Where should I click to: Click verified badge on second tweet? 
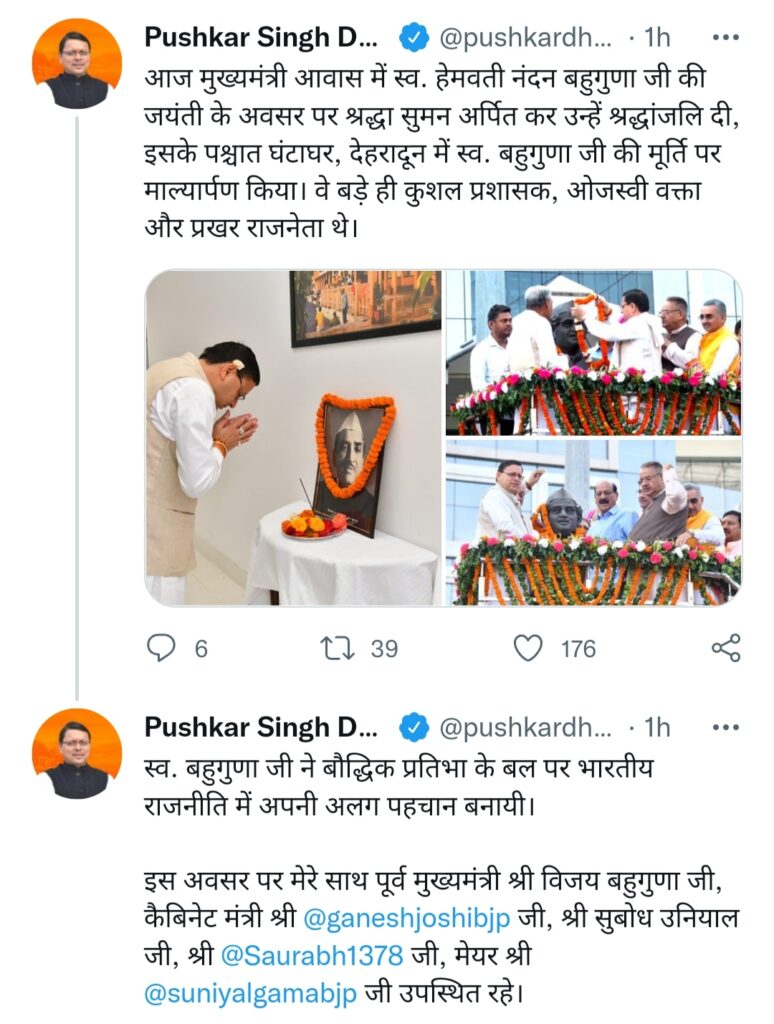[x=414, y=728]
